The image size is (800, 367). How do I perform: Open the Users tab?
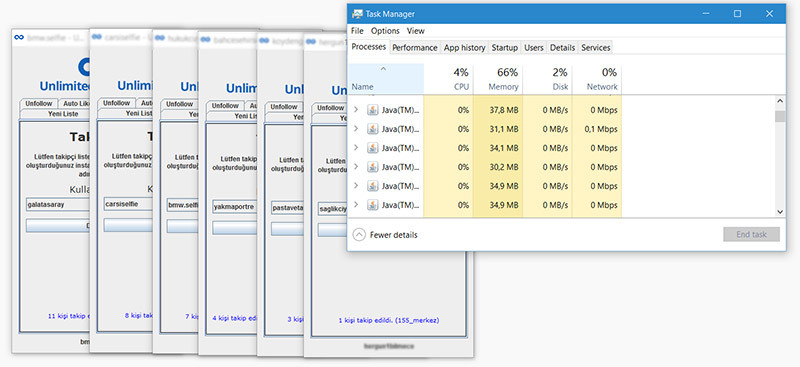click(534, 47)
